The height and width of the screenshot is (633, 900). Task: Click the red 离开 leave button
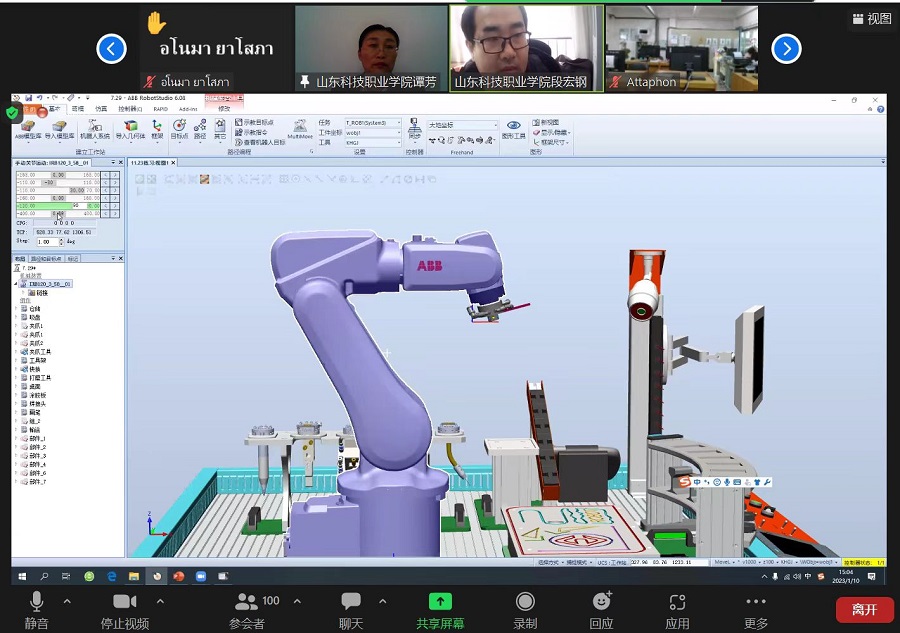click(x=864, y=609)
